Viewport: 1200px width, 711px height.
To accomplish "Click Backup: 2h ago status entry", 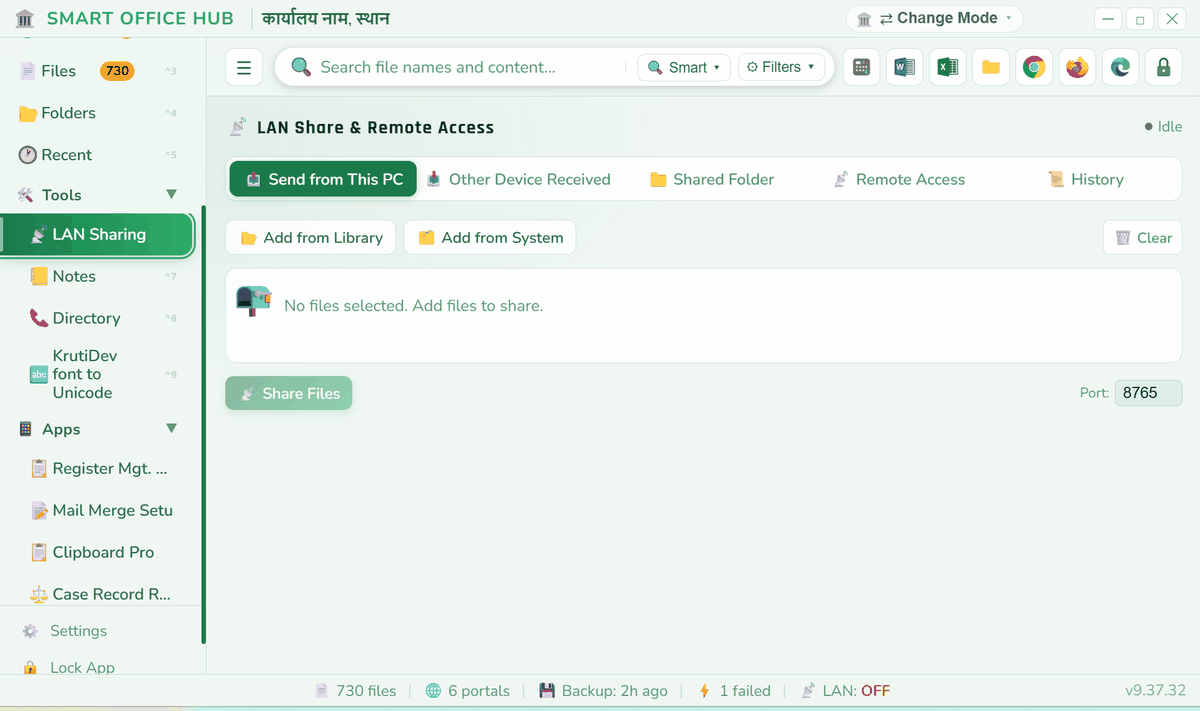I will pyautogui.click(x=603, y=691).
